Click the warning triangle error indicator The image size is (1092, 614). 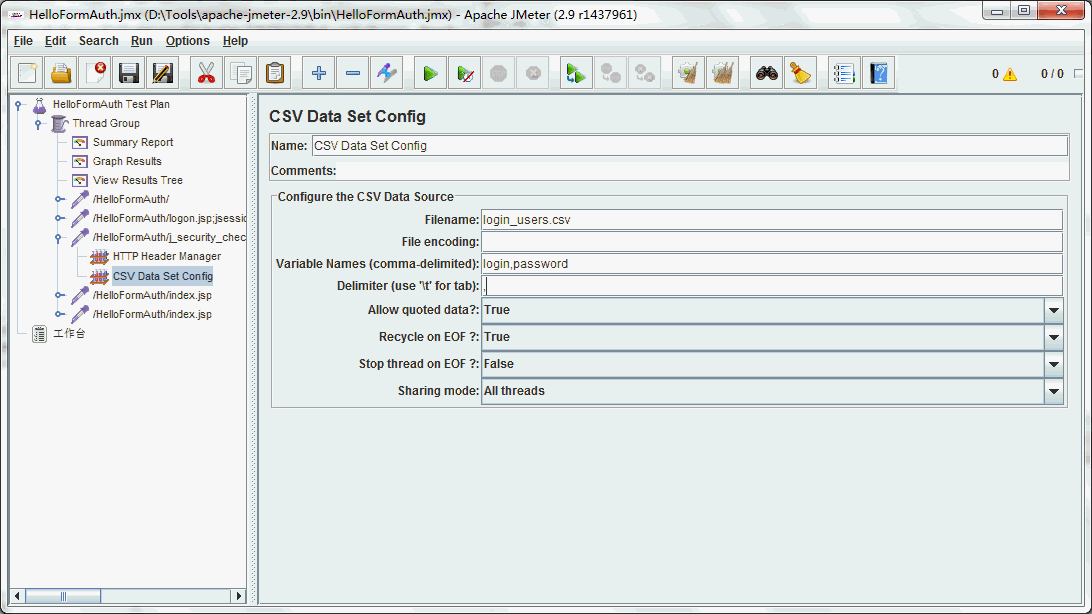coord(1009,74)
